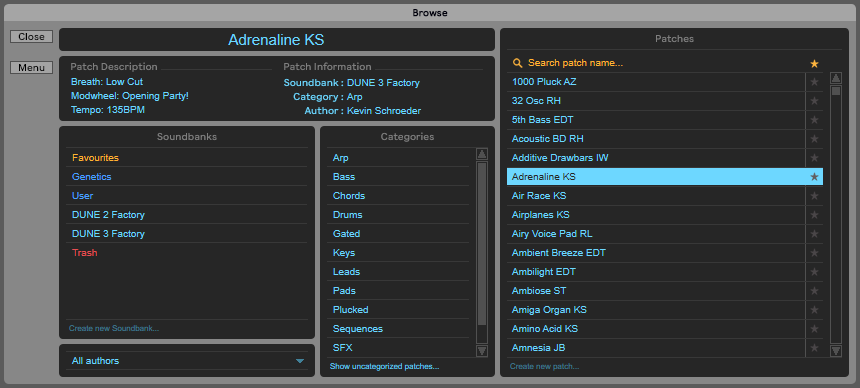Favourite the 1000 Pluck AZ patch star

tap(814, 82)
